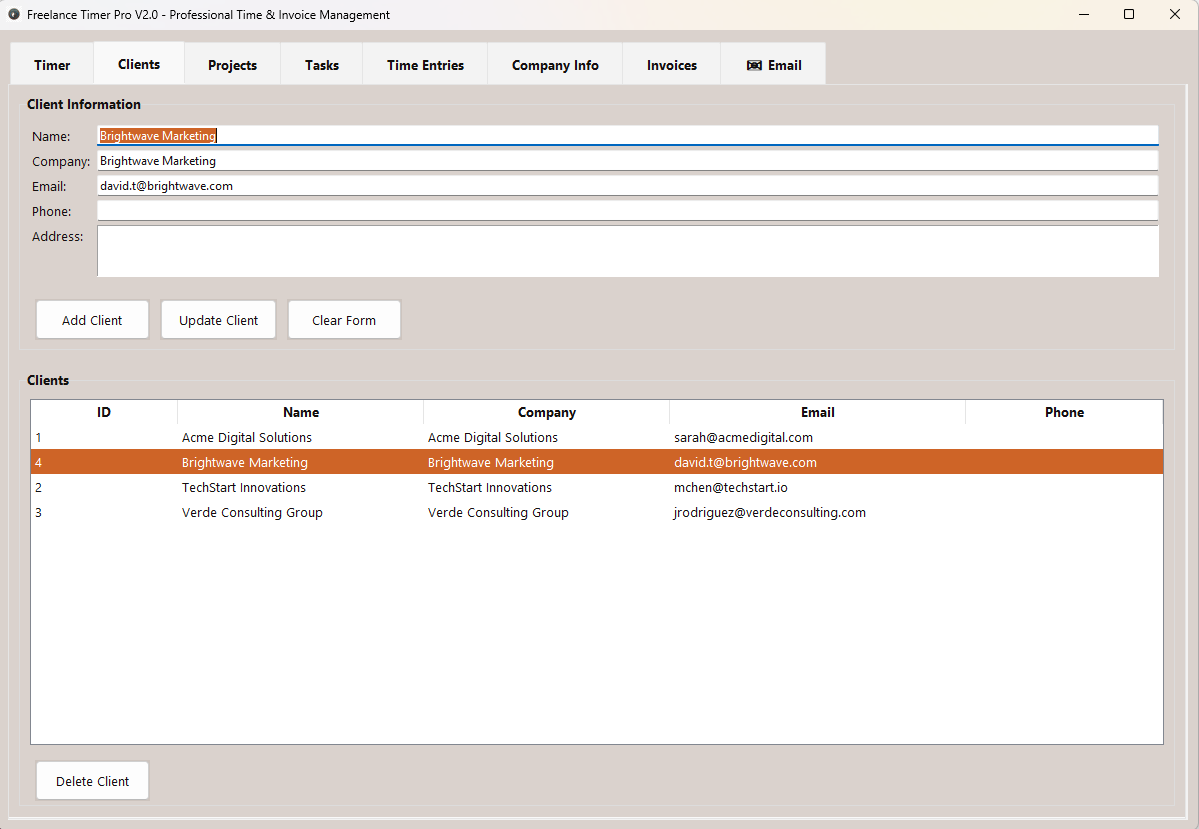The height and width of the screenshot is (829, 1199).
Task: Click the Email field showing david.t@brightwave.com
Action: (x=627, y=185)
